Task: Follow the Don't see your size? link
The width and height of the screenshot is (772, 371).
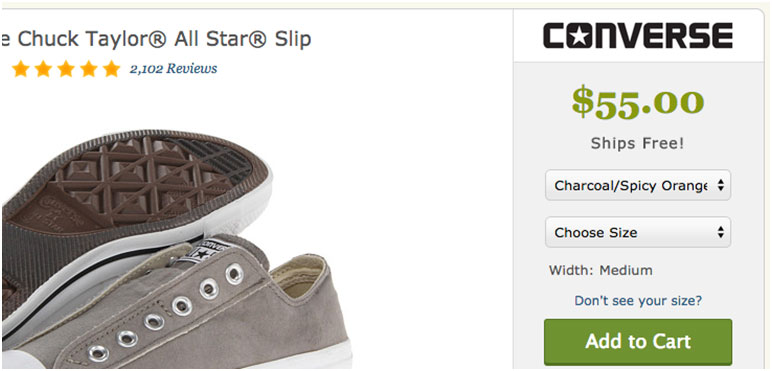Action: [638, 300]
